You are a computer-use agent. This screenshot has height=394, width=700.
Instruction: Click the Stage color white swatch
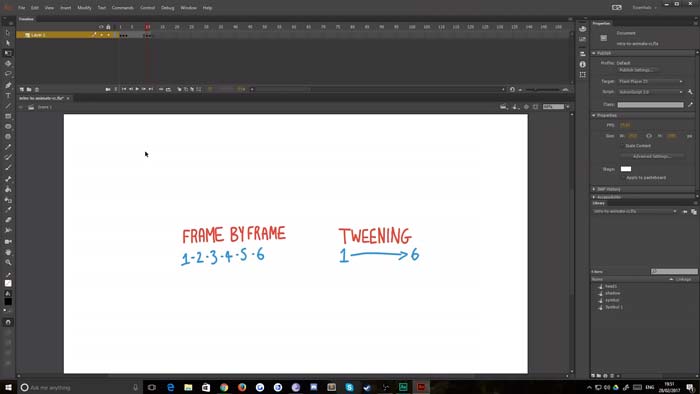click(626, 169)
